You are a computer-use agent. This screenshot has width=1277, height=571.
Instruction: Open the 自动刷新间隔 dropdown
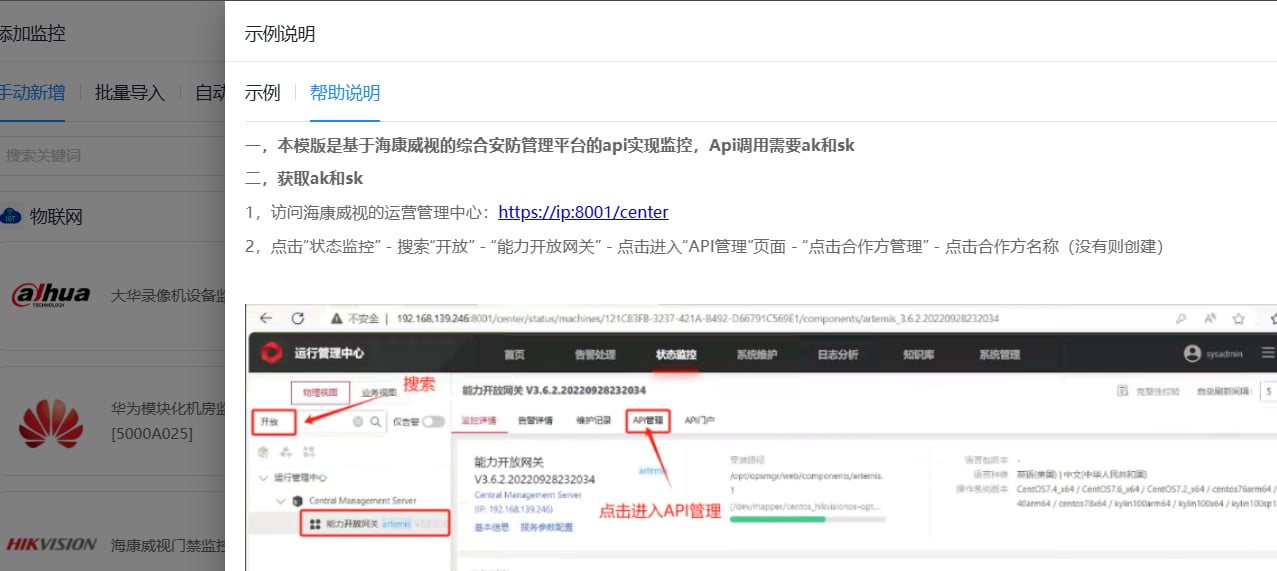click(1268, 391)
